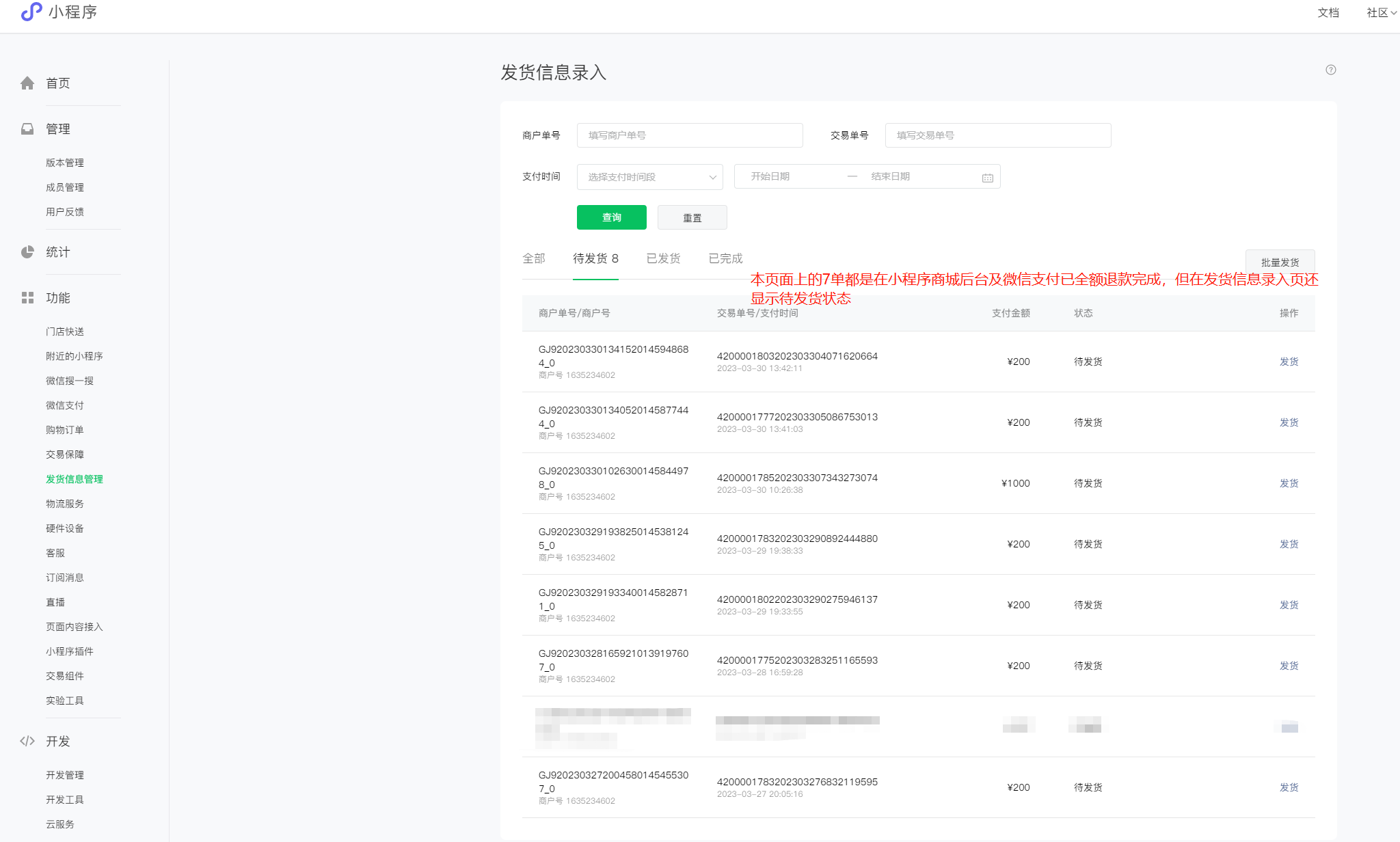The height and width of the screenshot is (842, 1400).
Task: Click the inbox icon beside 管理
Action: point(27,129)
